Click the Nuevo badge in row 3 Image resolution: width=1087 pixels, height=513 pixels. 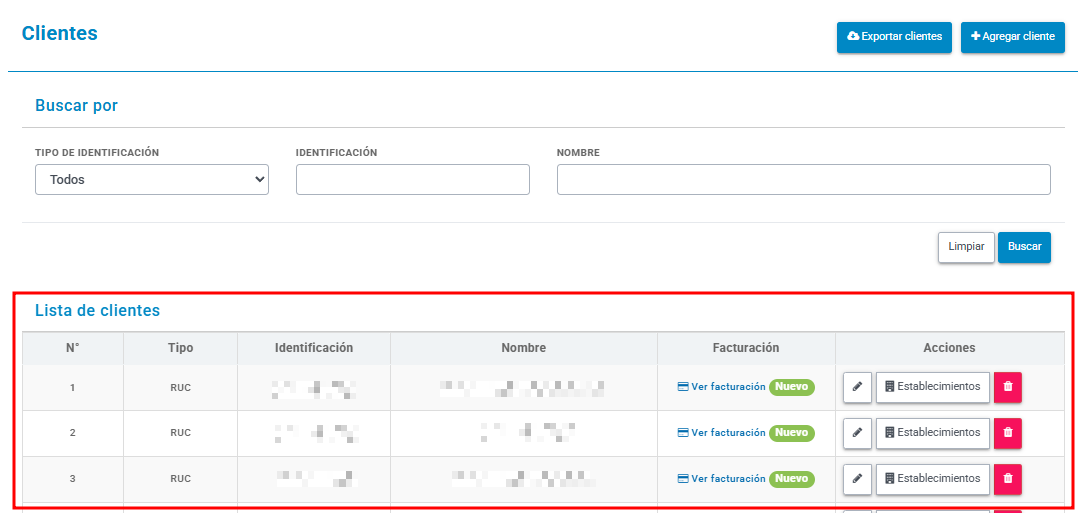tap(792, 478)
